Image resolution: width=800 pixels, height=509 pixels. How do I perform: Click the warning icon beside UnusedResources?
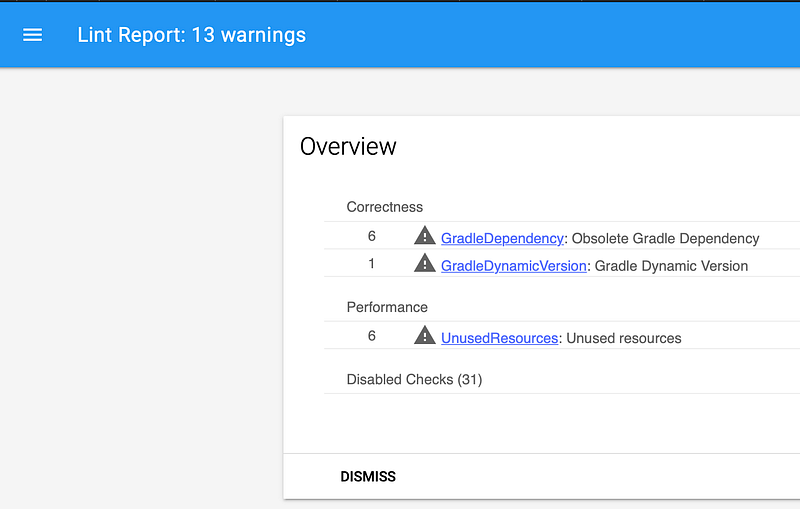pos(425,337)
